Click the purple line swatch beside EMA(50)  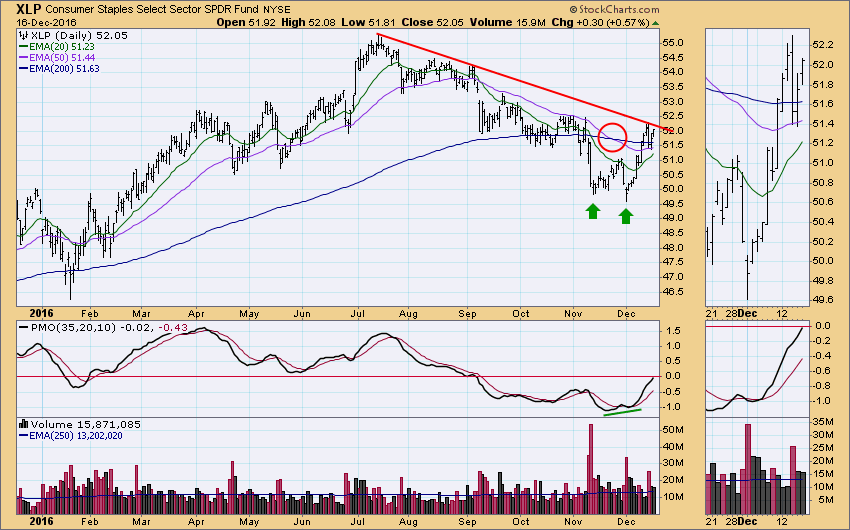[x=23, y=57]
